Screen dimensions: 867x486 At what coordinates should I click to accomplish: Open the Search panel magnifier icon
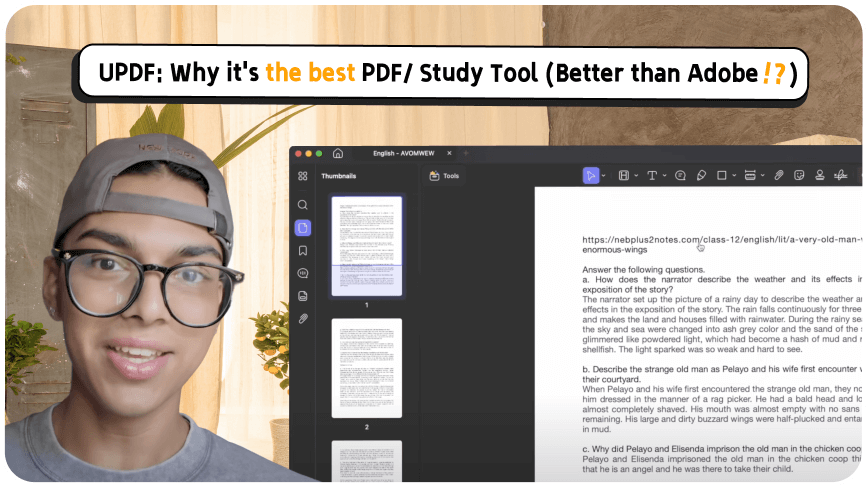(x=302, y=205)
